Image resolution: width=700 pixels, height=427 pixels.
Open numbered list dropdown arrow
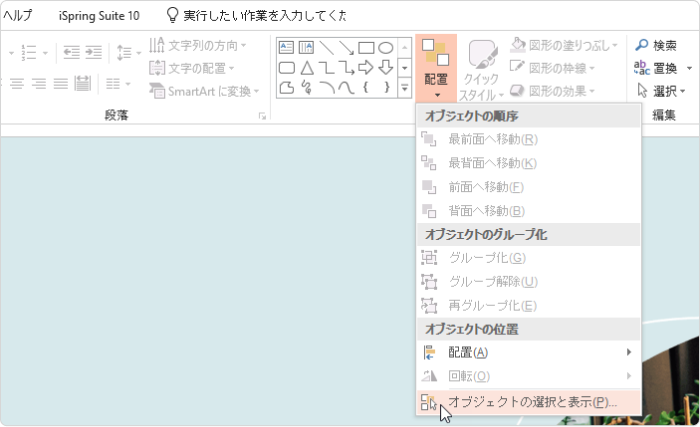pyautogui.click(x=45, y=53)
